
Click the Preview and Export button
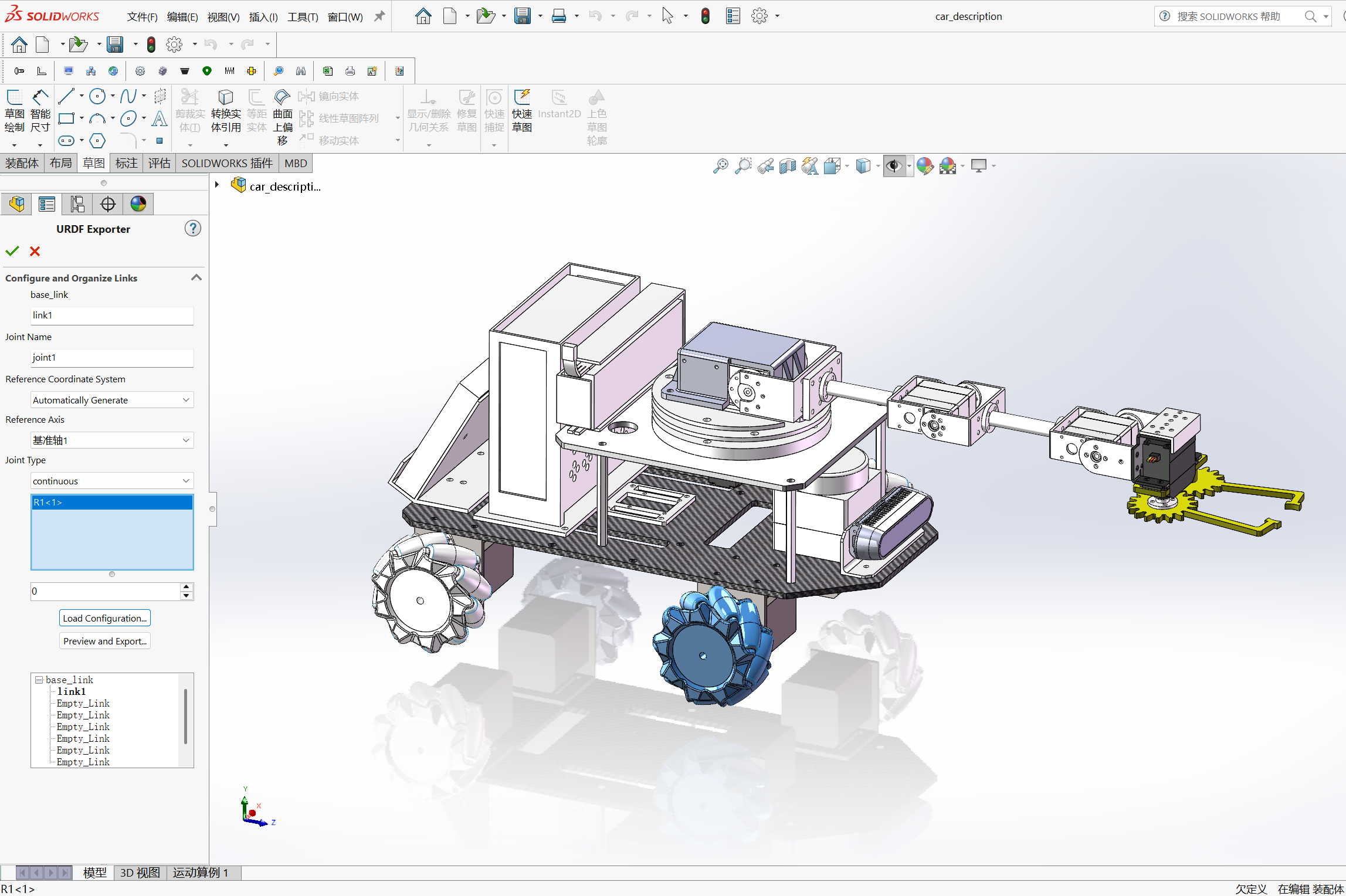pos(104,640)
